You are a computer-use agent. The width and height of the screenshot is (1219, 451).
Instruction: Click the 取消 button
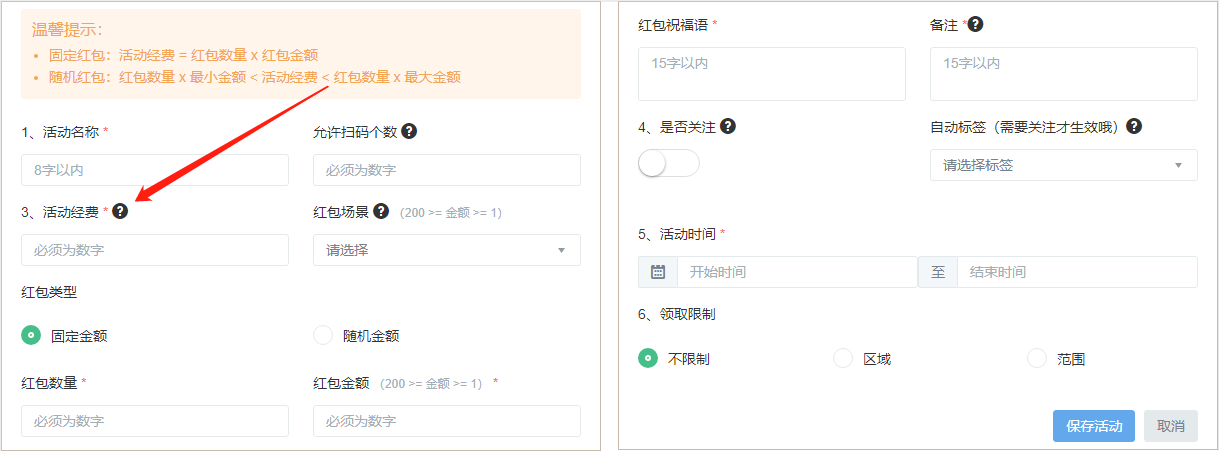1170,426
